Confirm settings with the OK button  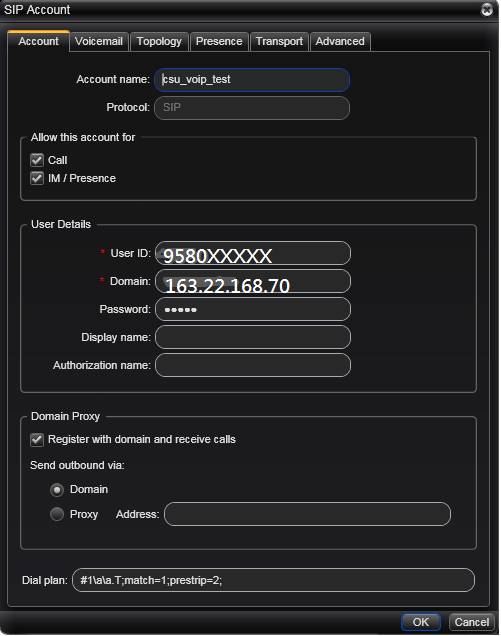(421, 622)
